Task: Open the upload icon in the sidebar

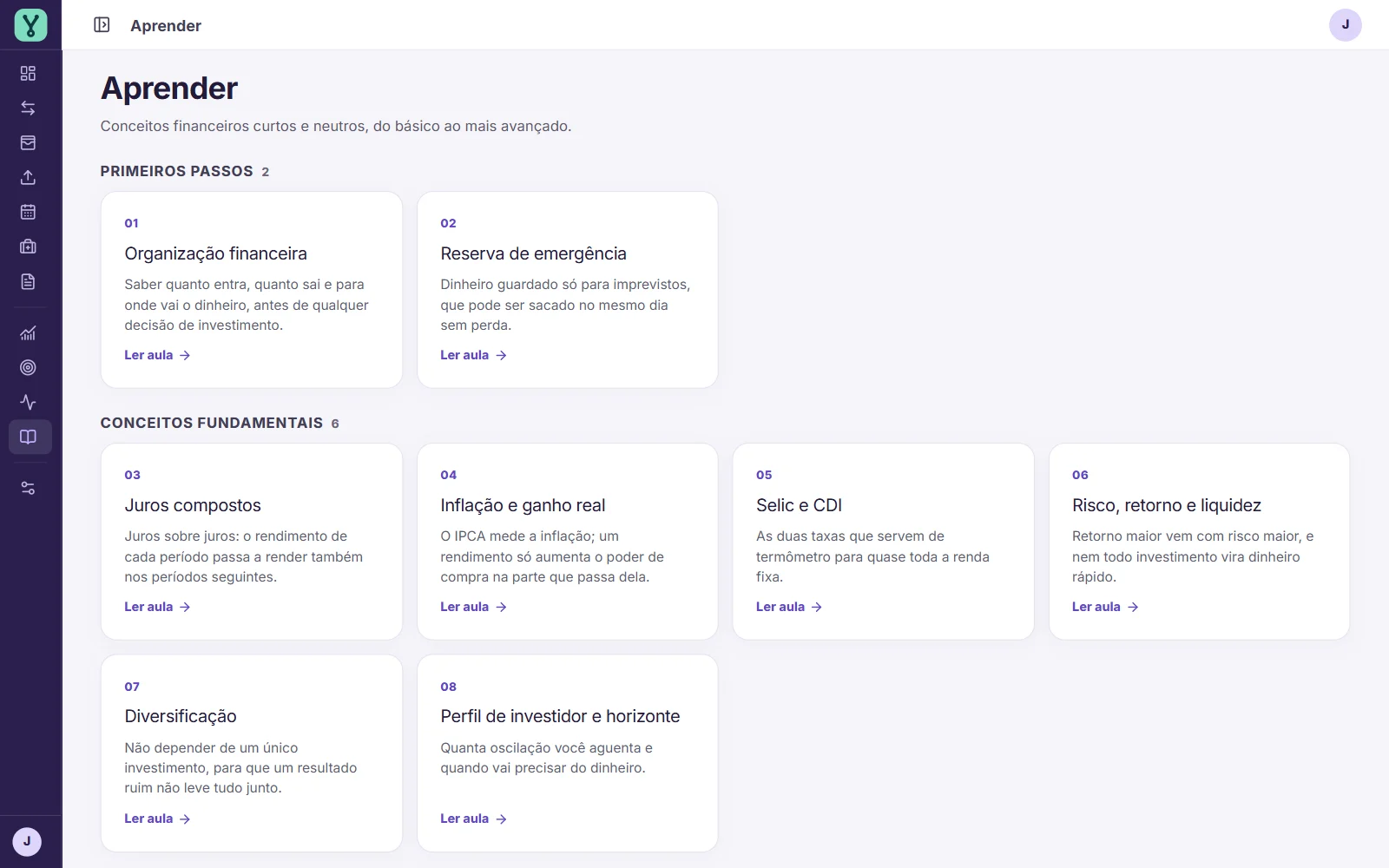Action: click(28, 178)
